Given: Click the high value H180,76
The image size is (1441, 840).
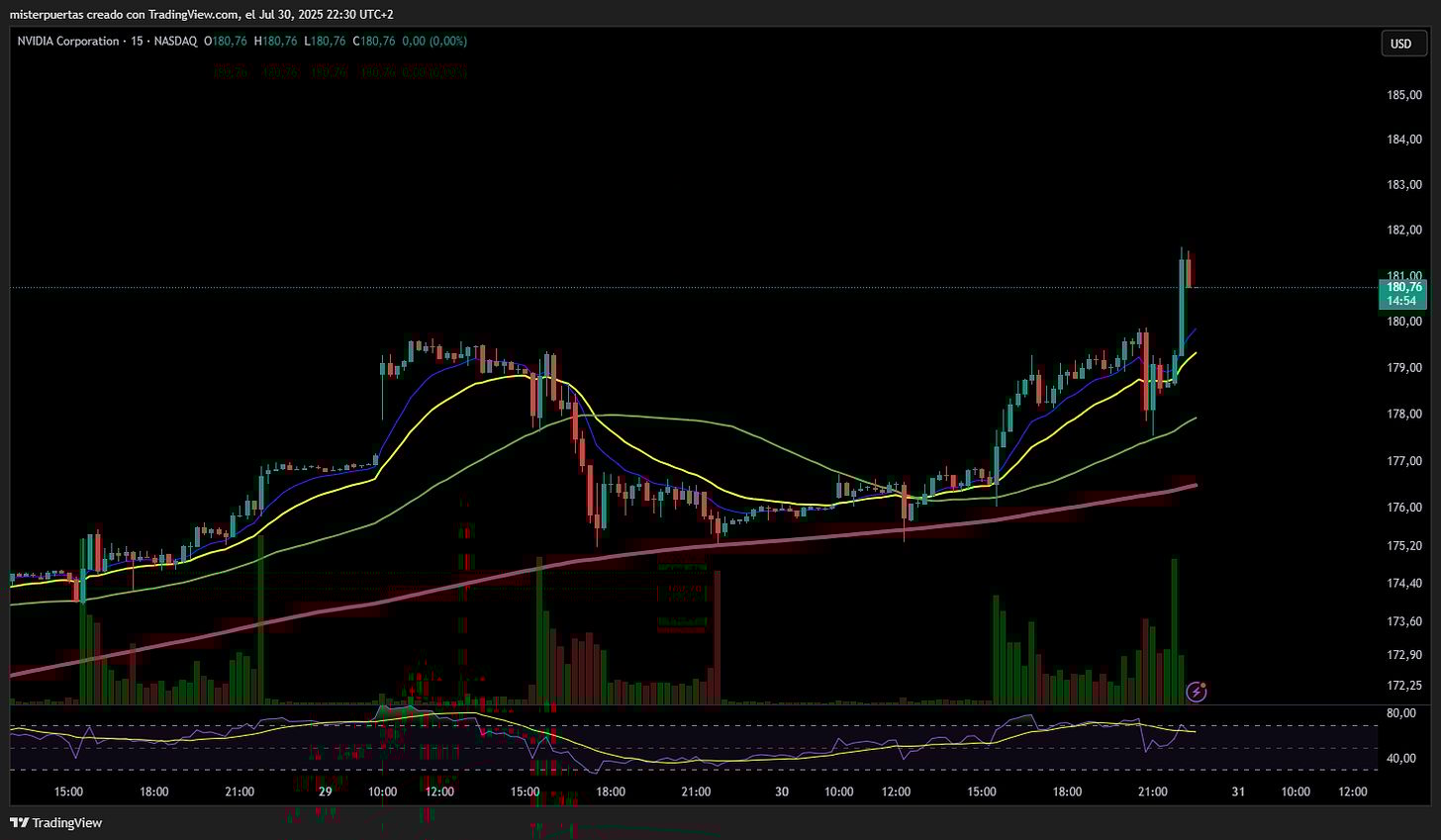Looking at the screenshot, I should (x=276, y=42).
